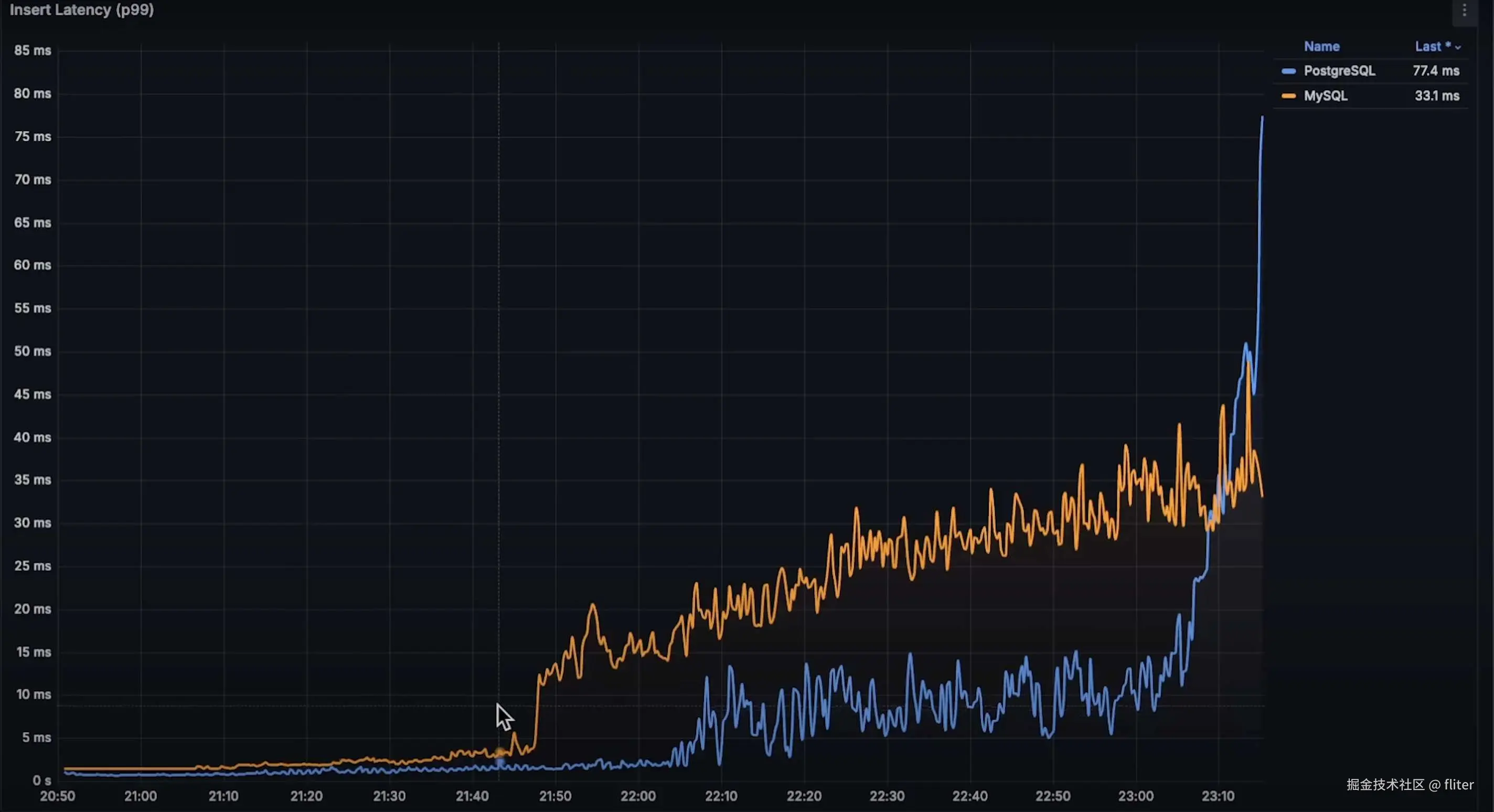The image size is (1494, 812).
Task: Click the Insert Latency (p99) panel title
Action: point(82,10)
